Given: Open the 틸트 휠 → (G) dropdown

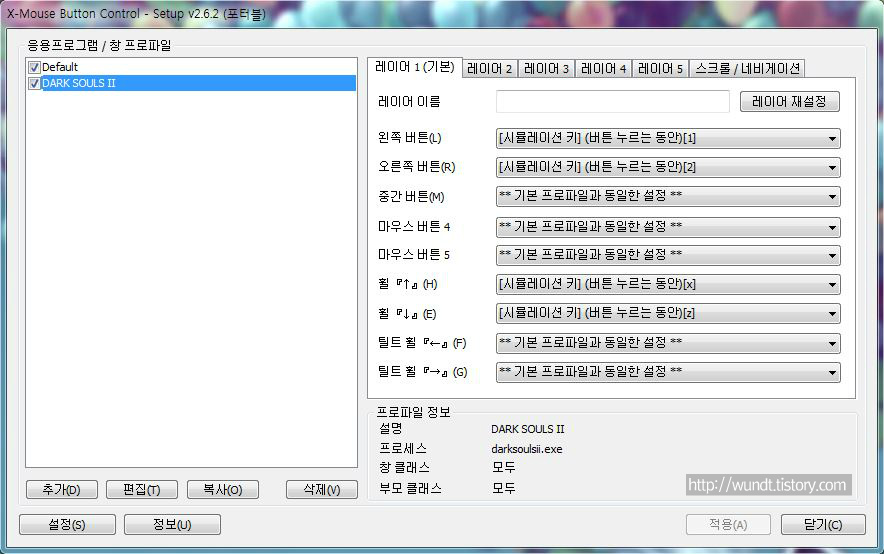Looking at the screenshot, I should [668, 372].
